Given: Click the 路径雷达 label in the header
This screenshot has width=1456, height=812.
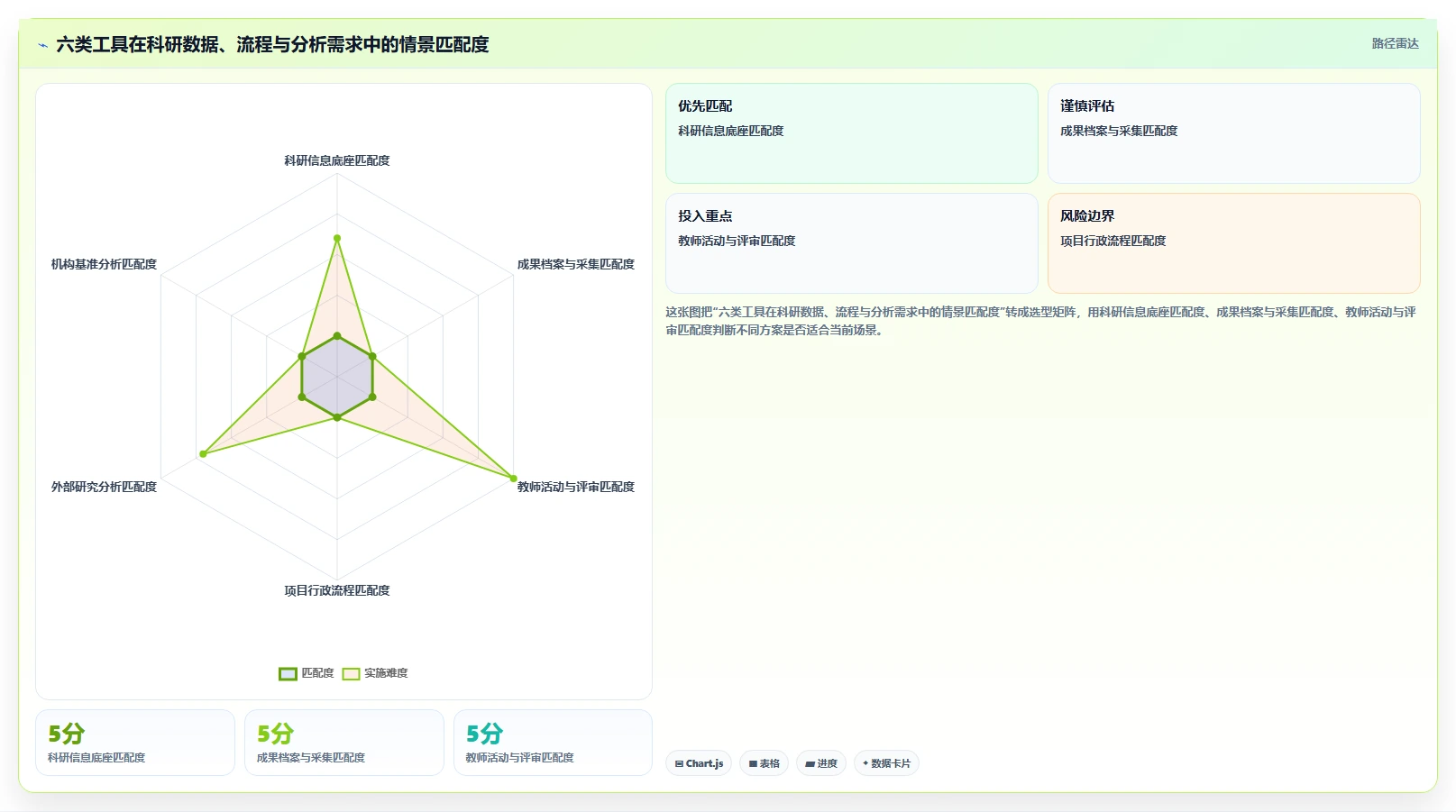Looking at the screenshot, I should point(1395,43).
